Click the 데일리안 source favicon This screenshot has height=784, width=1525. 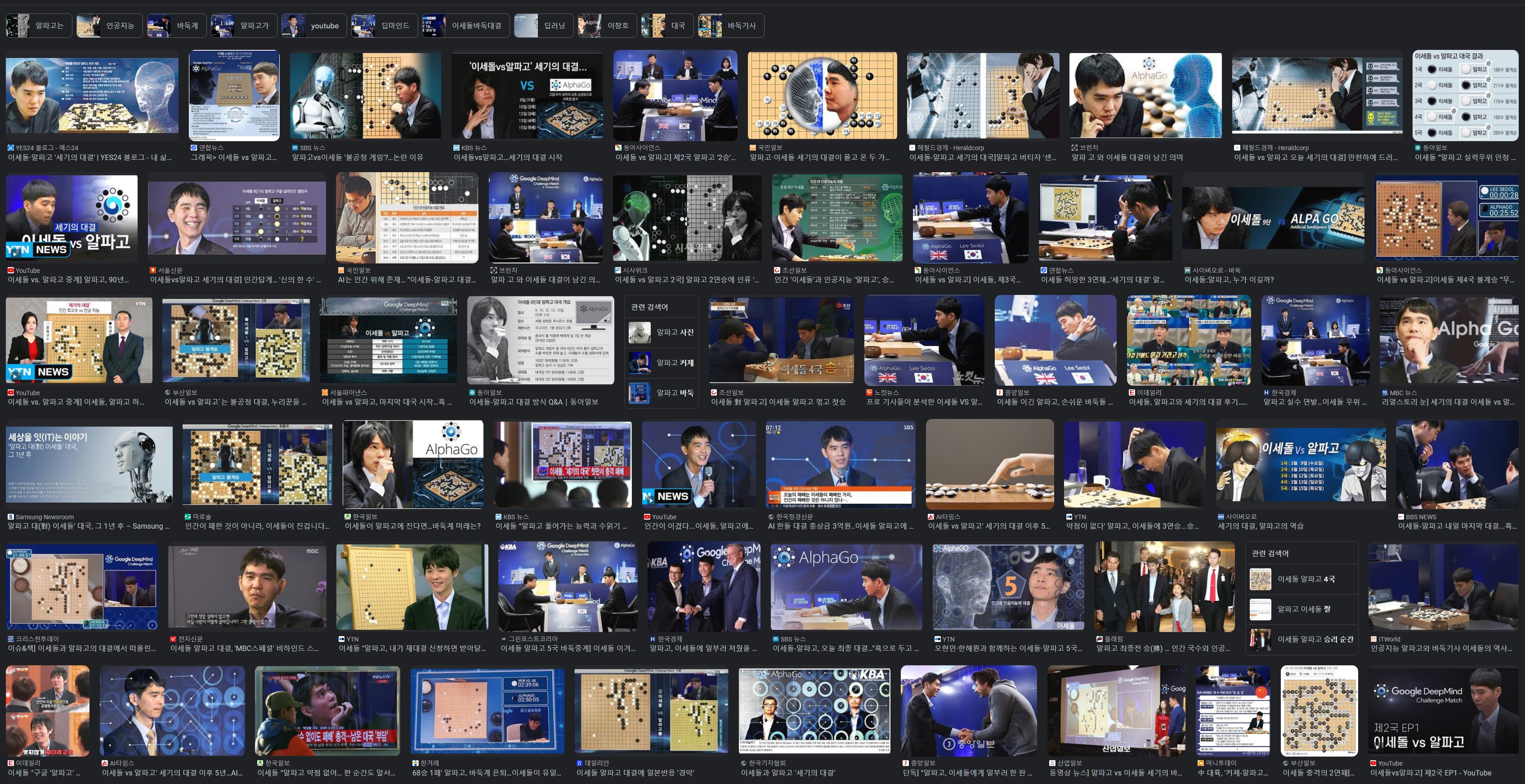pos(579,764)
